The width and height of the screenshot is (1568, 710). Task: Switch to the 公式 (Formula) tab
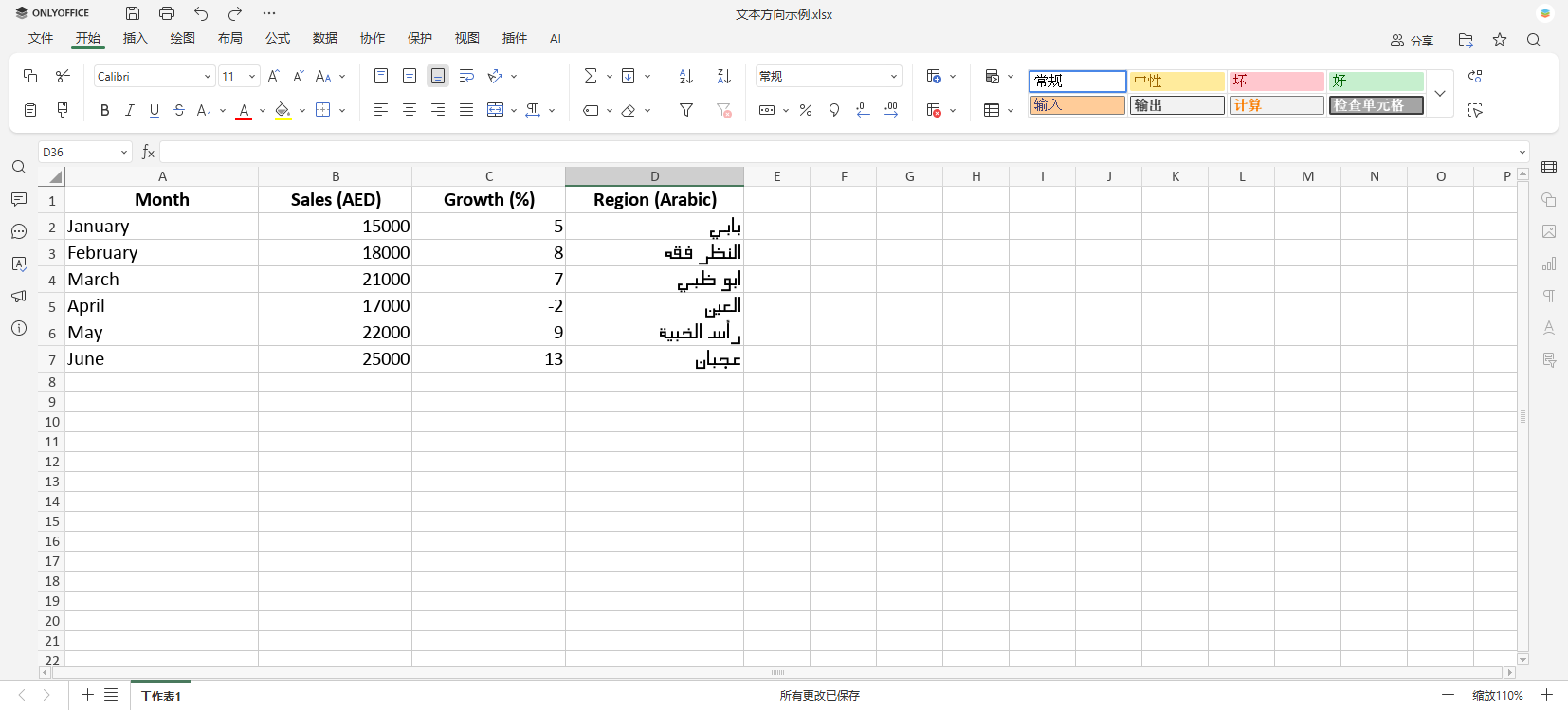(x=278, y=38)
